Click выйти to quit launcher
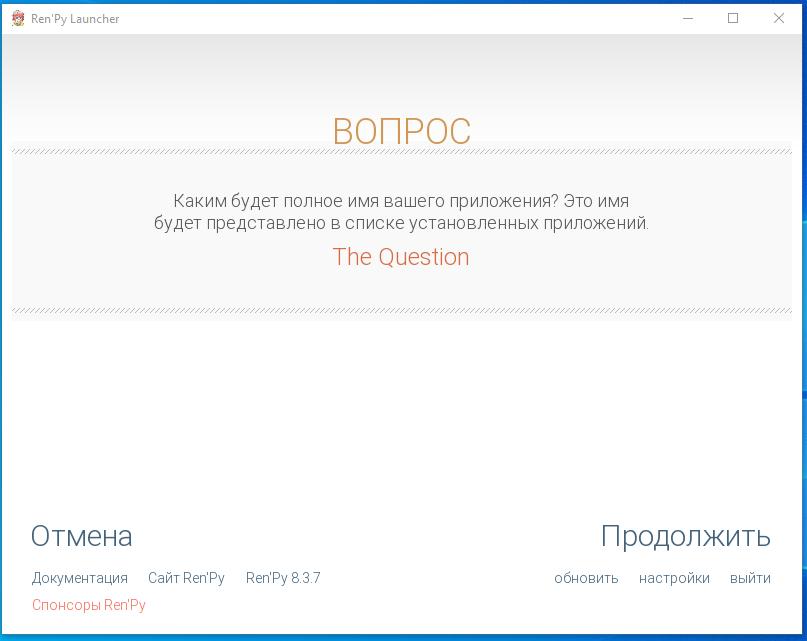The width and height of the screenshot is (807, 641). 750,579
